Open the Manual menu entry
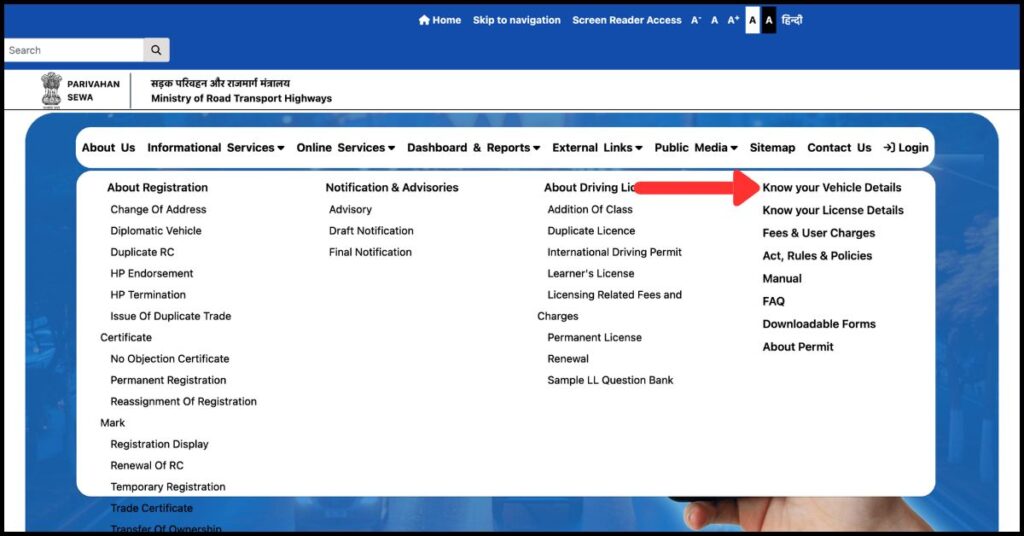Screen dimensions: 1024x536 click(x=782, y=279)
